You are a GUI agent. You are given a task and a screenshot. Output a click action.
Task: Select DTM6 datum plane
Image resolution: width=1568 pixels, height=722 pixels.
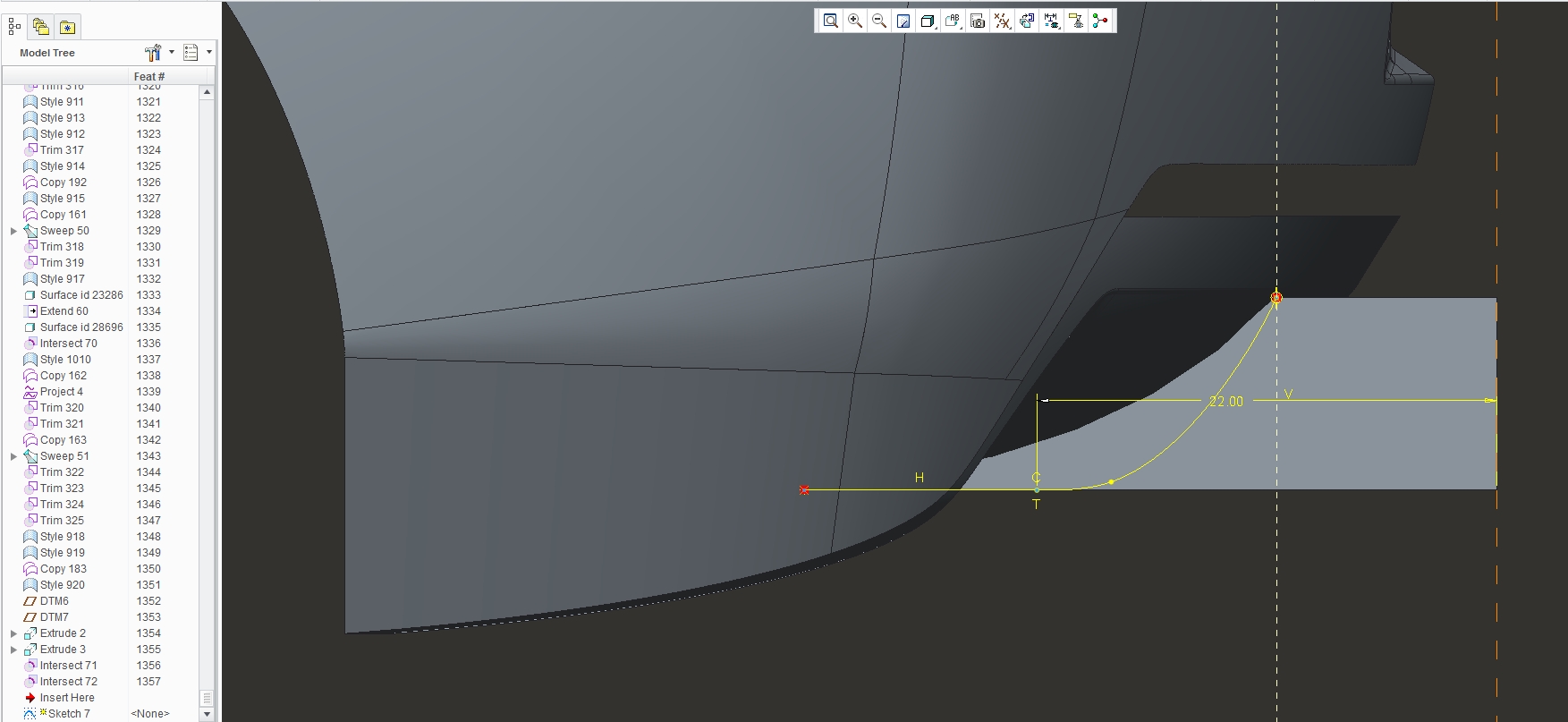tap(54, 601)
